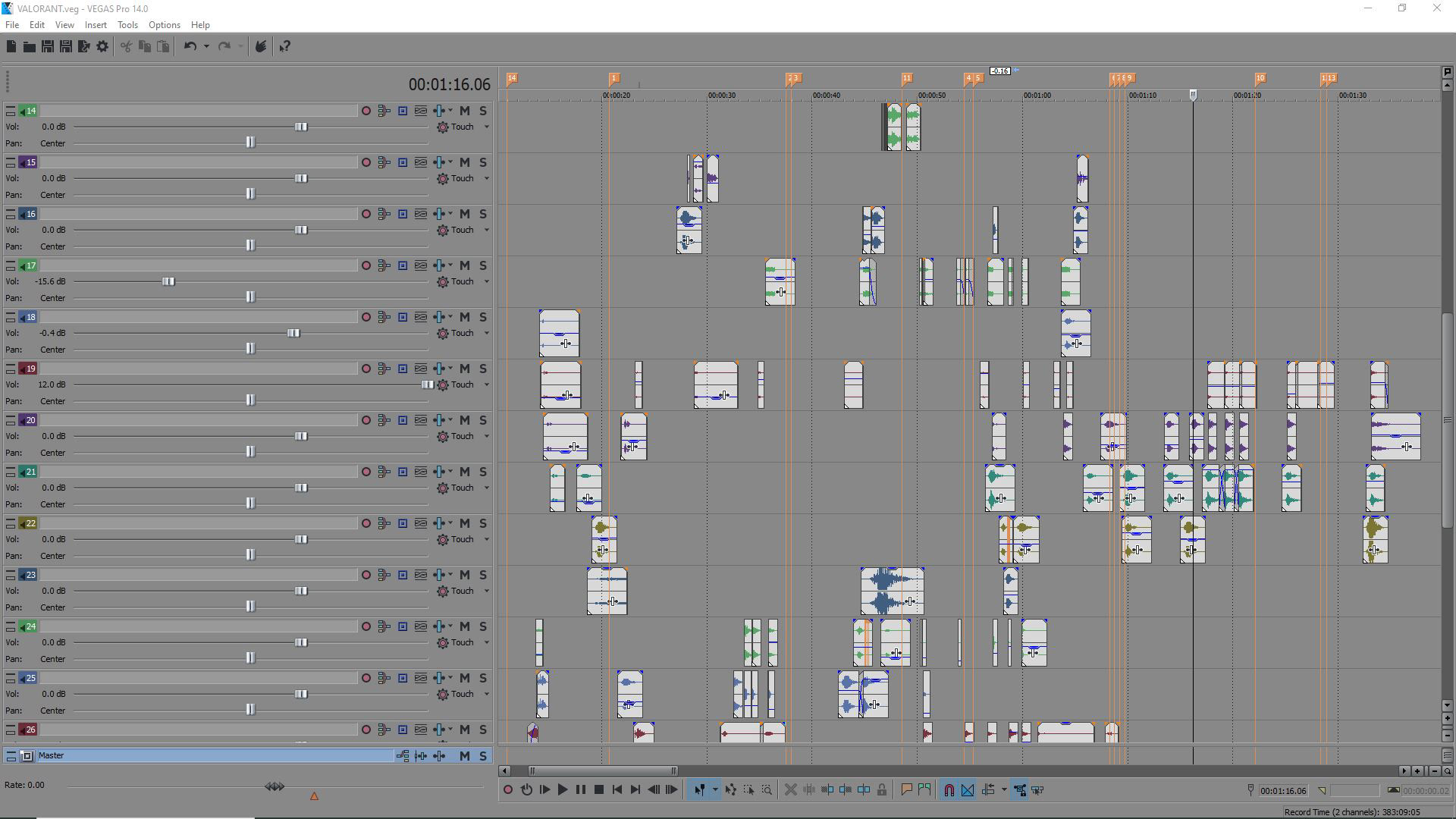Image resolution: width=1456 pixels, height=819 pixels.
Task: Arm track 14 for record
Action: tap(366, 111)
